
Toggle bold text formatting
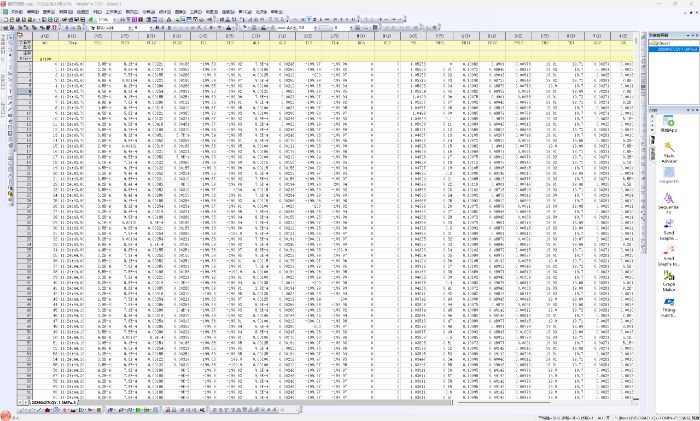pyautogui.click(x=157, y=28)
